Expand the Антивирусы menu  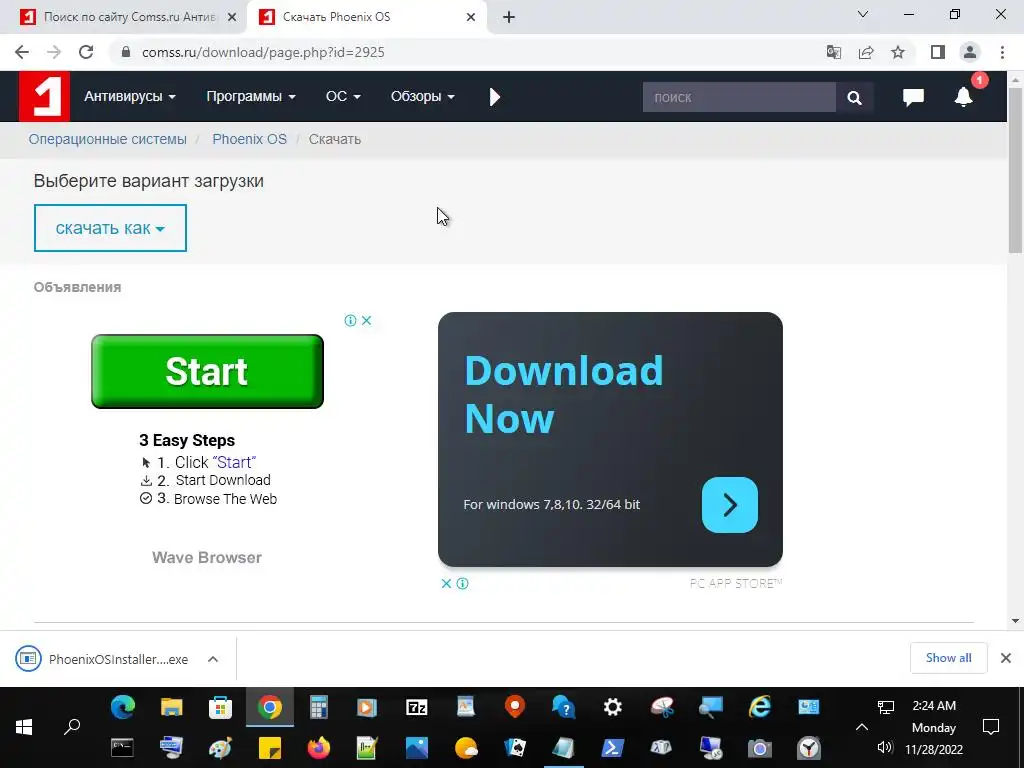pos(129,97)
